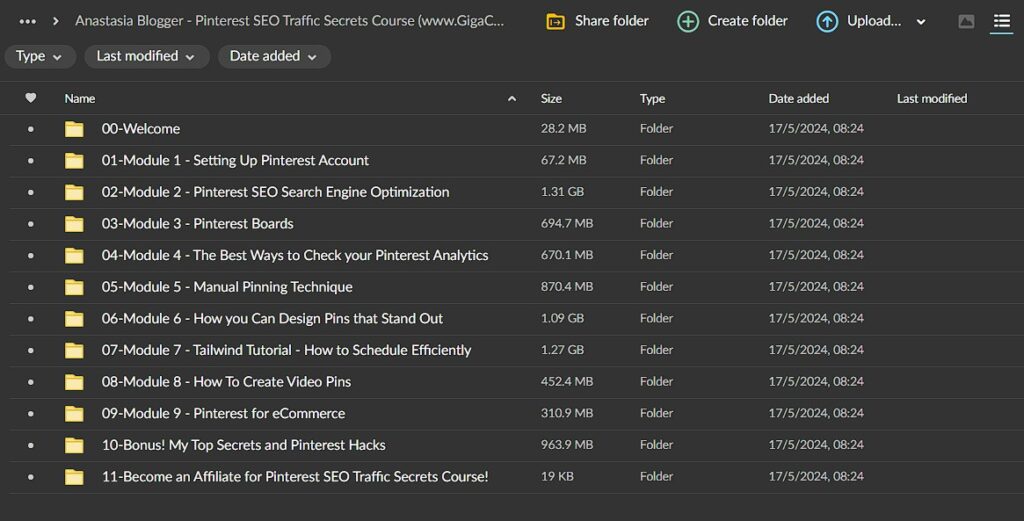The width and height of the screenshot is (1024, 521).
Task: Select 01-Module 1 - Setting Up Pinterest Account
Action: coord(235,160)
